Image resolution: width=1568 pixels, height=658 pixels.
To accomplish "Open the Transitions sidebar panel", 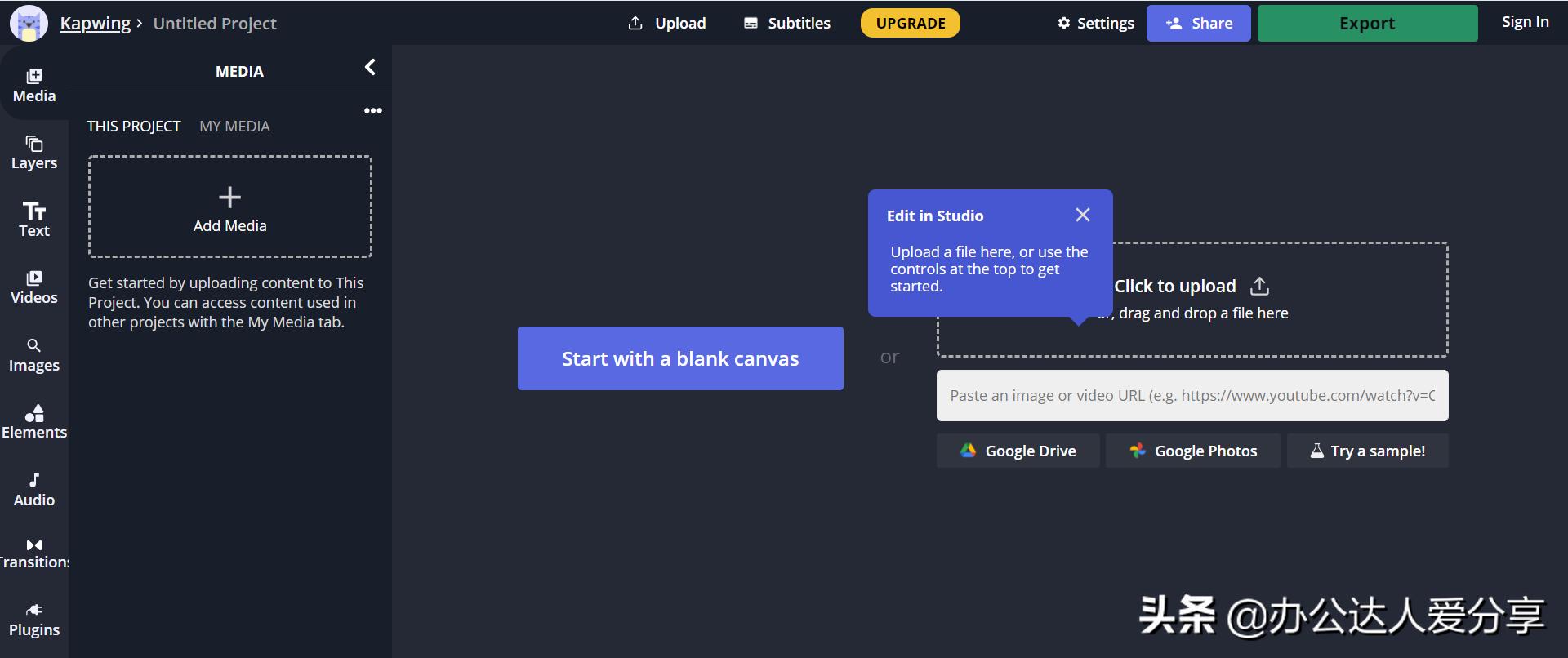I will [33, 554].
